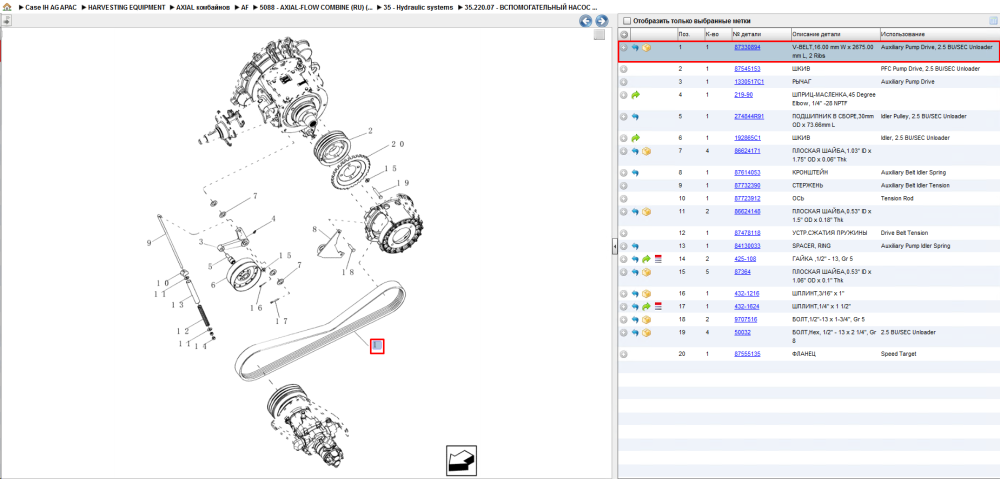The height and width of the screenshot is (479, 1000).
Task: Click the red list icon in row 14
Action: click(659, 260)
